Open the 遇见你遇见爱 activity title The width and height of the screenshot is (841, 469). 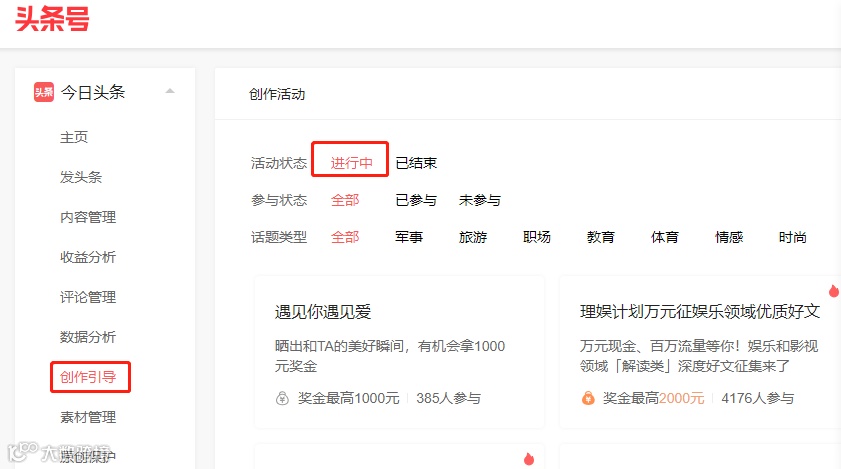point(323,312)
